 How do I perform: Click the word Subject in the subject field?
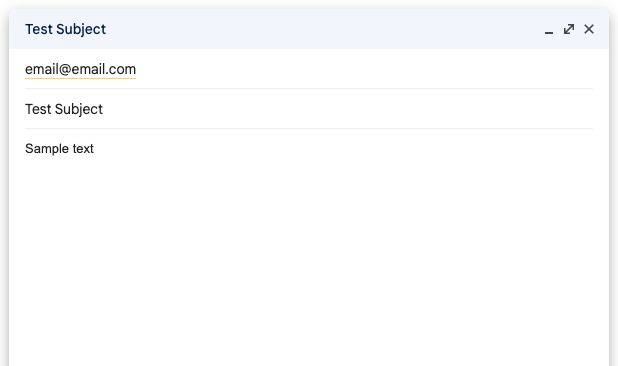click(x=78, y=109)
